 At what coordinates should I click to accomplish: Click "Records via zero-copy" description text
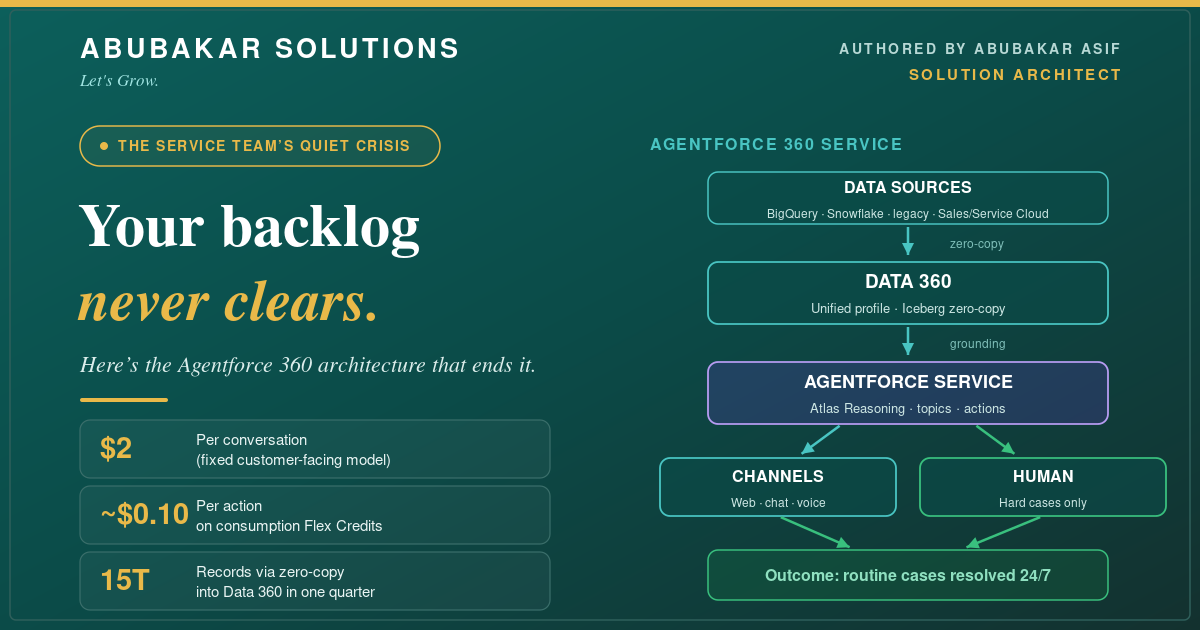point(270,572)
